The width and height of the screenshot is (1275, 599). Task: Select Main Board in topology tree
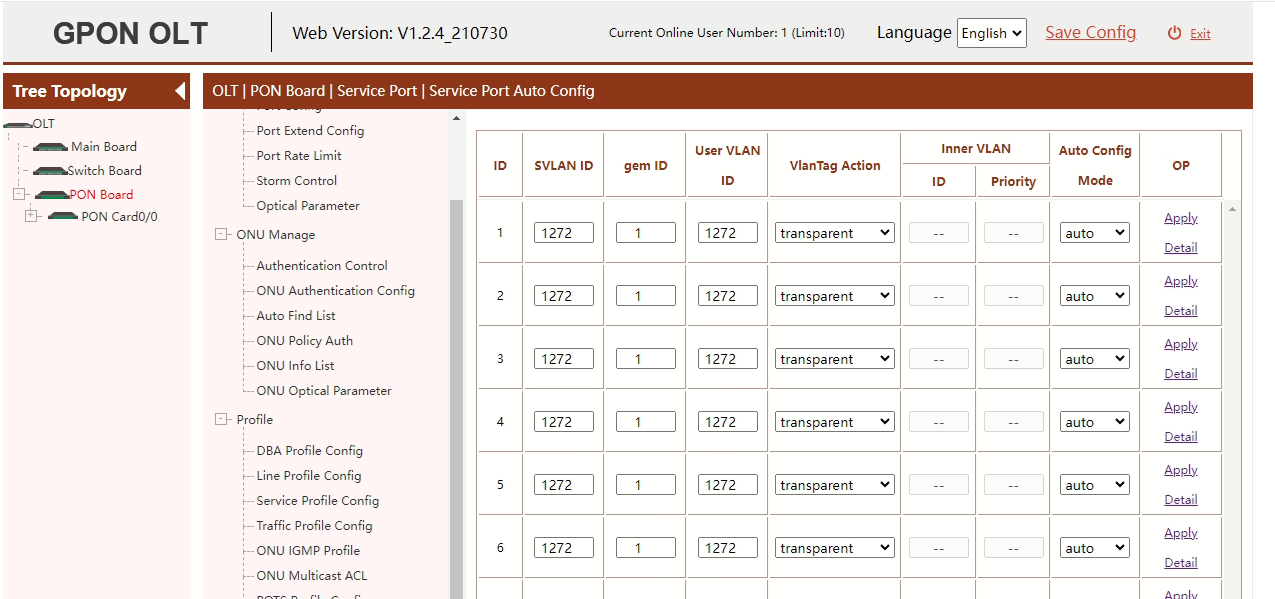click(x=104, y=147)
